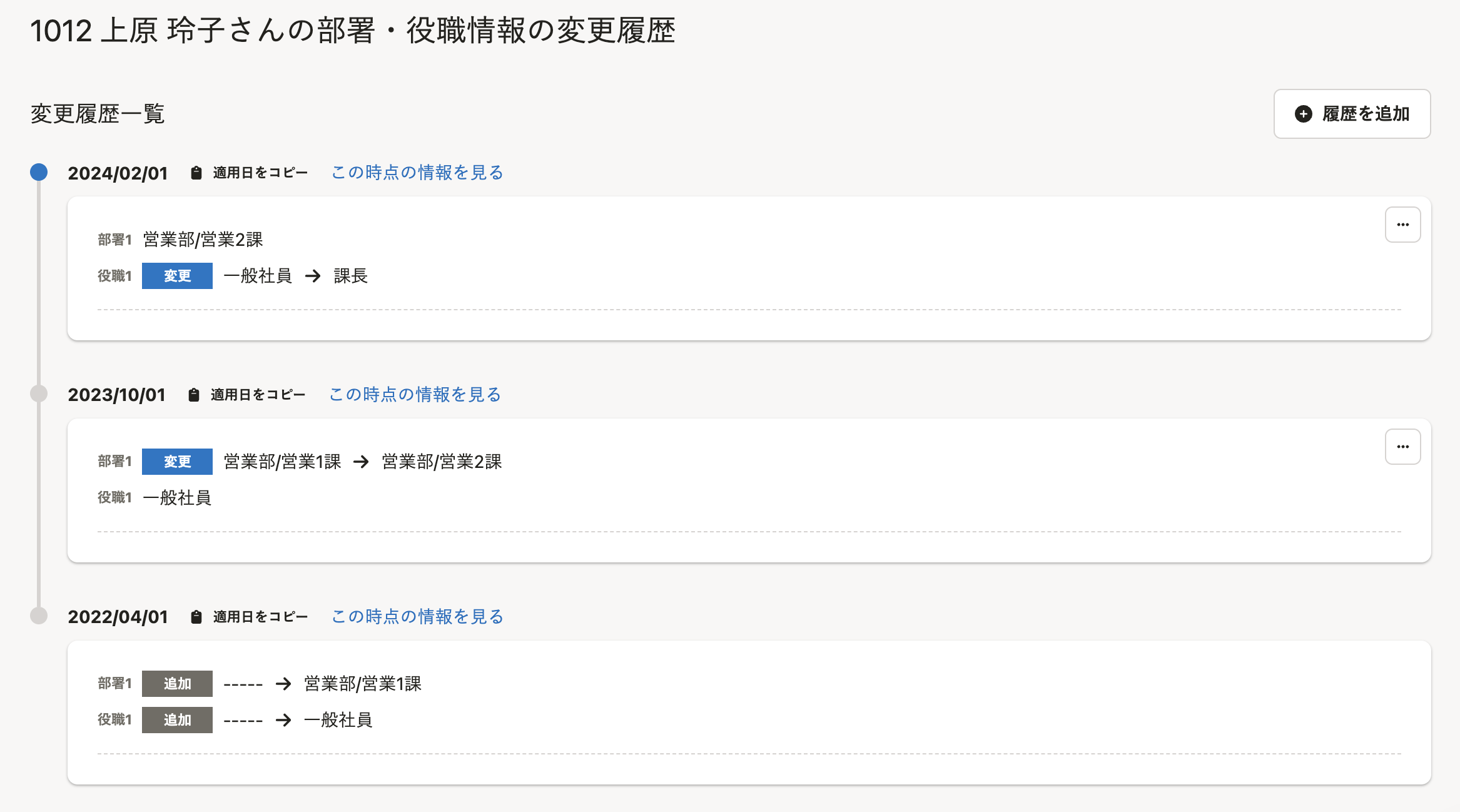Open the three-dot menu on 2023/10/01 card
This screenshot has width=1460, height=812.
click(x=1402, y=447)
